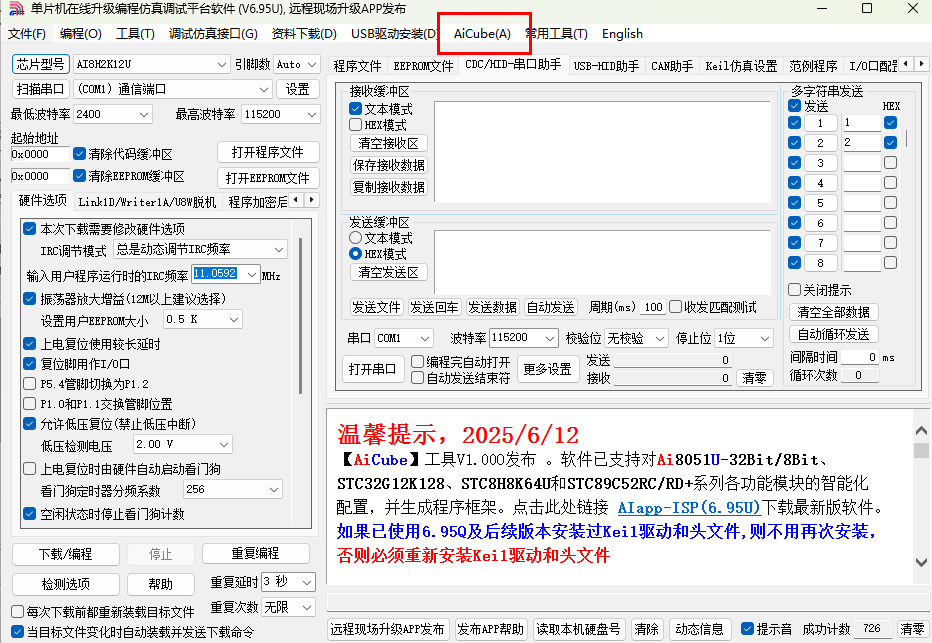The height and width of the screenshot is (643, 932).
Task: Expand (COM1) 通信端口 dropdown
Action: click(173, 89)
